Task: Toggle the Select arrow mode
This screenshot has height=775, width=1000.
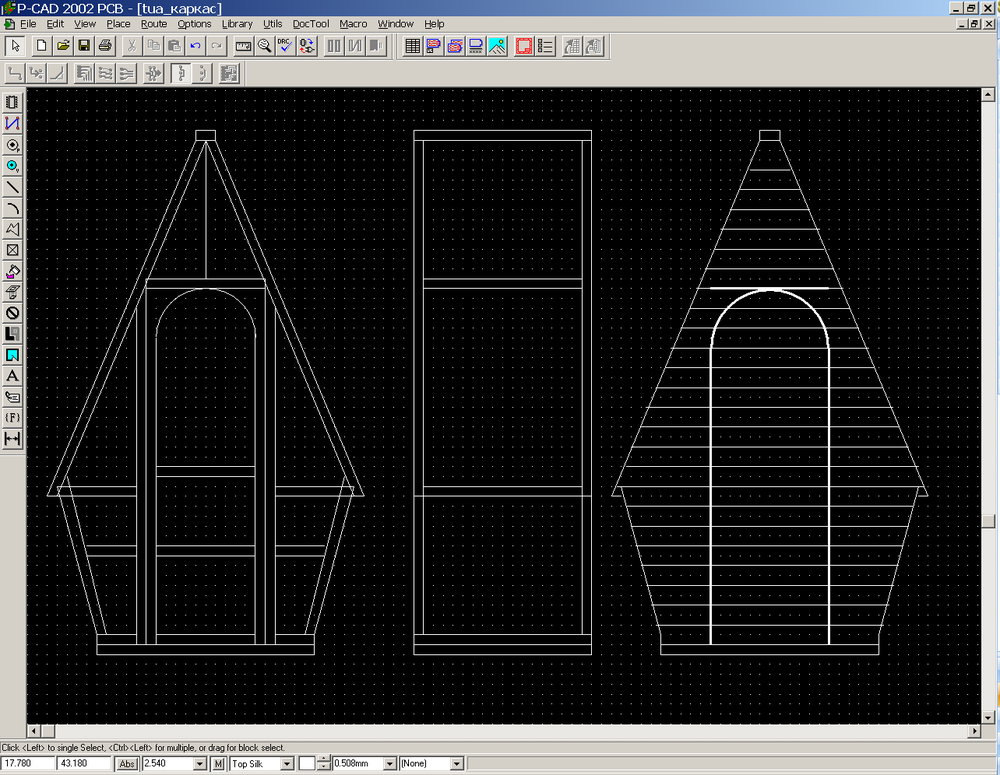Action: [14, 45]
